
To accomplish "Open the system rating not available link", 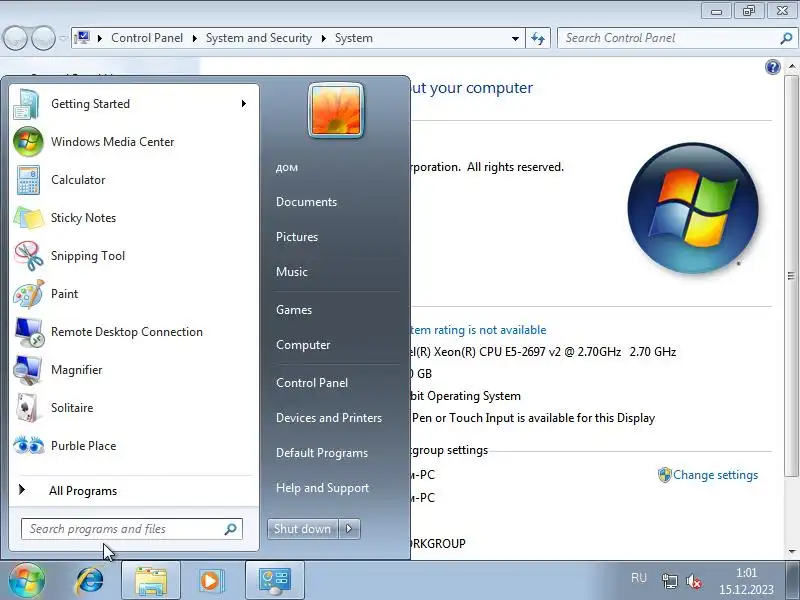I will click(478, 330).
